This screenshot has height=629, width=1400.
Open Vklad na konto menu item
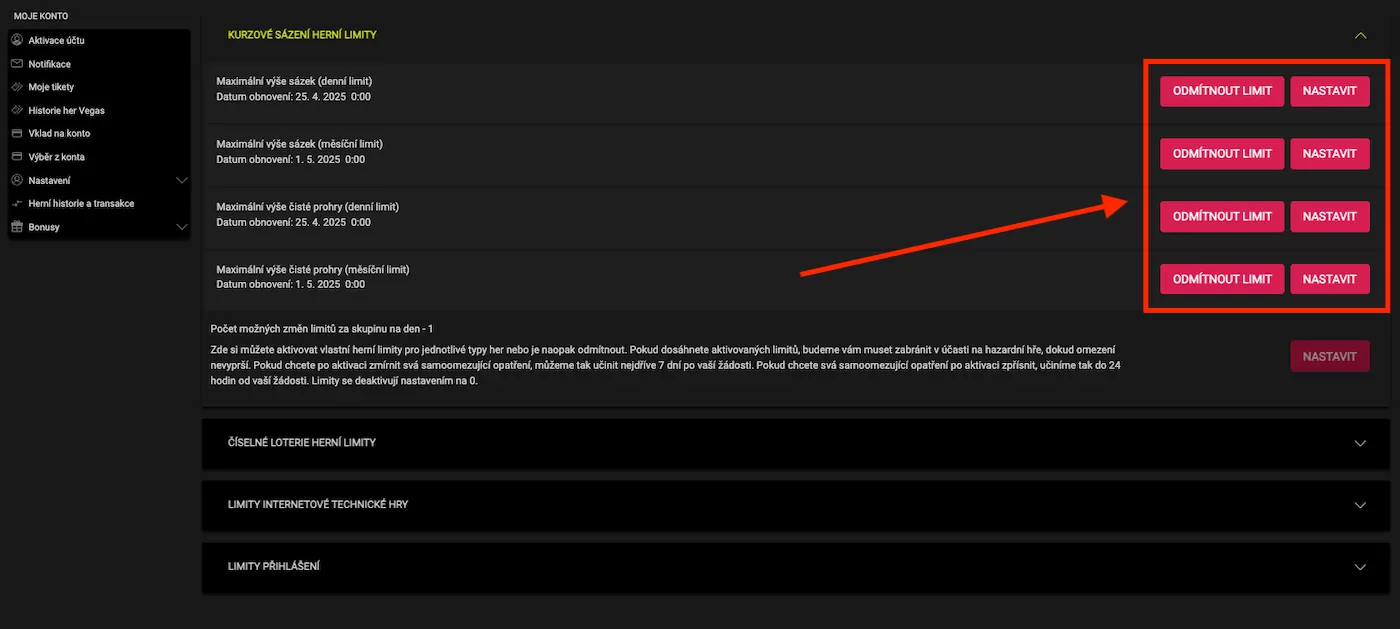[59, 133]
